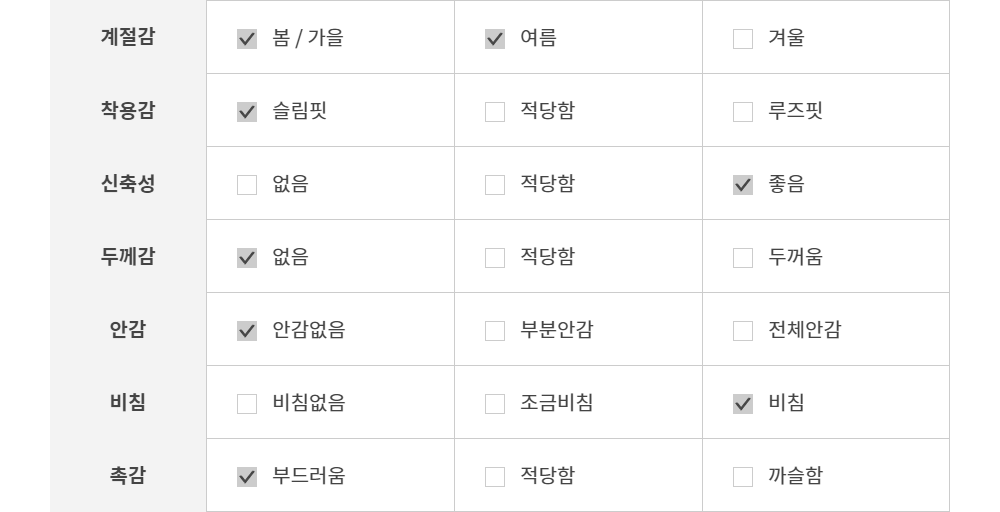Uncheck 여름 in the 계절감 row
Image resolution: width=1000 pixels, height=512 pixels.
click(495, 40)
